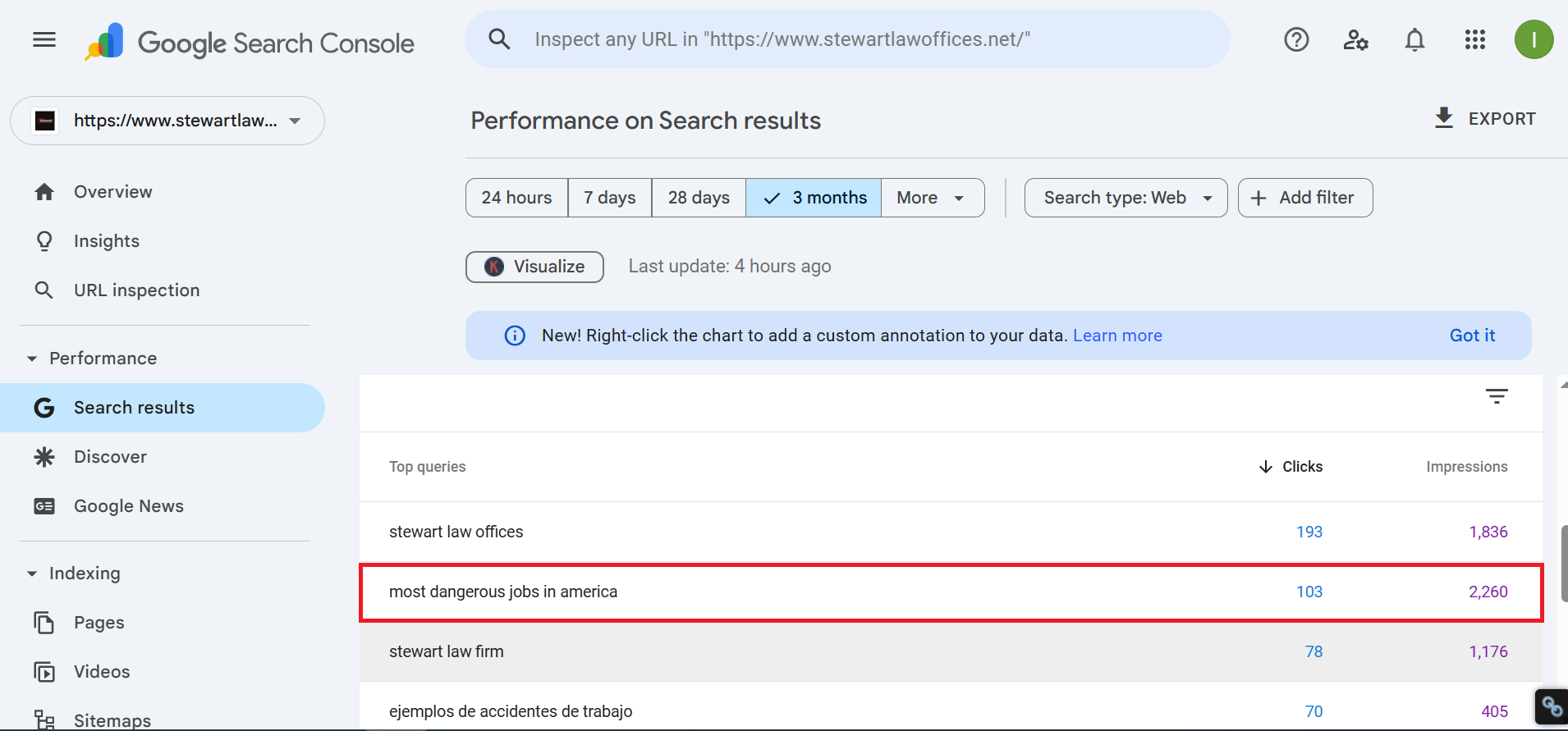The width and height of the screenshot is (1568, 731).
Task: Open the More date range dropdown
Action: [933, 198]
